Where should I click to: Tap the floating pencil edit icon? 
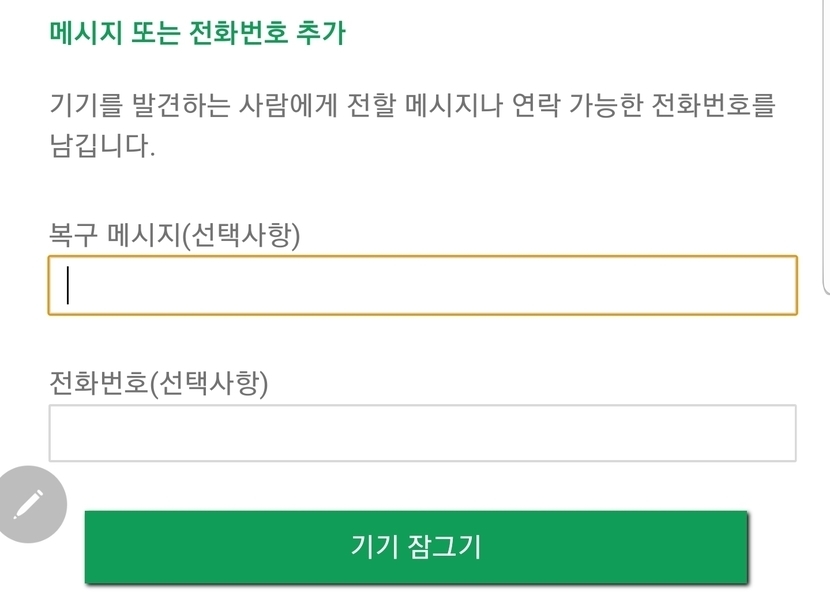[29, 504]
